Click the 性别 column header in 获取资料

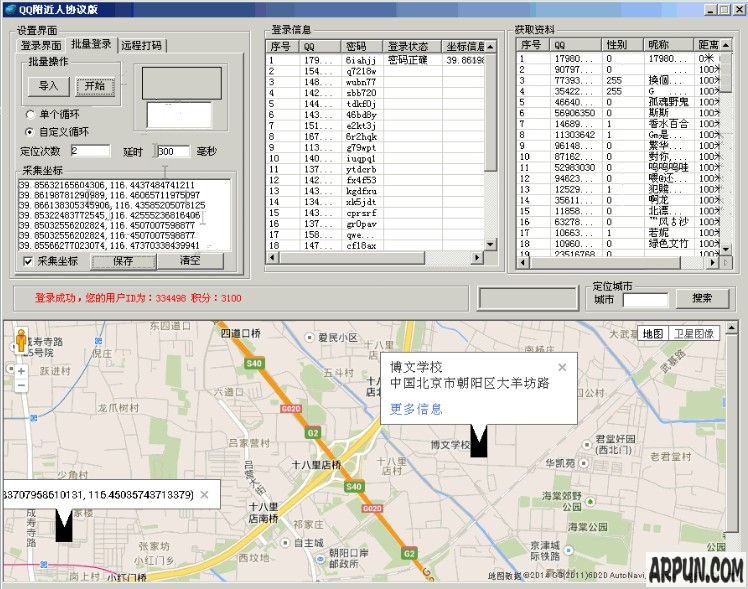[x=622, y=45]
